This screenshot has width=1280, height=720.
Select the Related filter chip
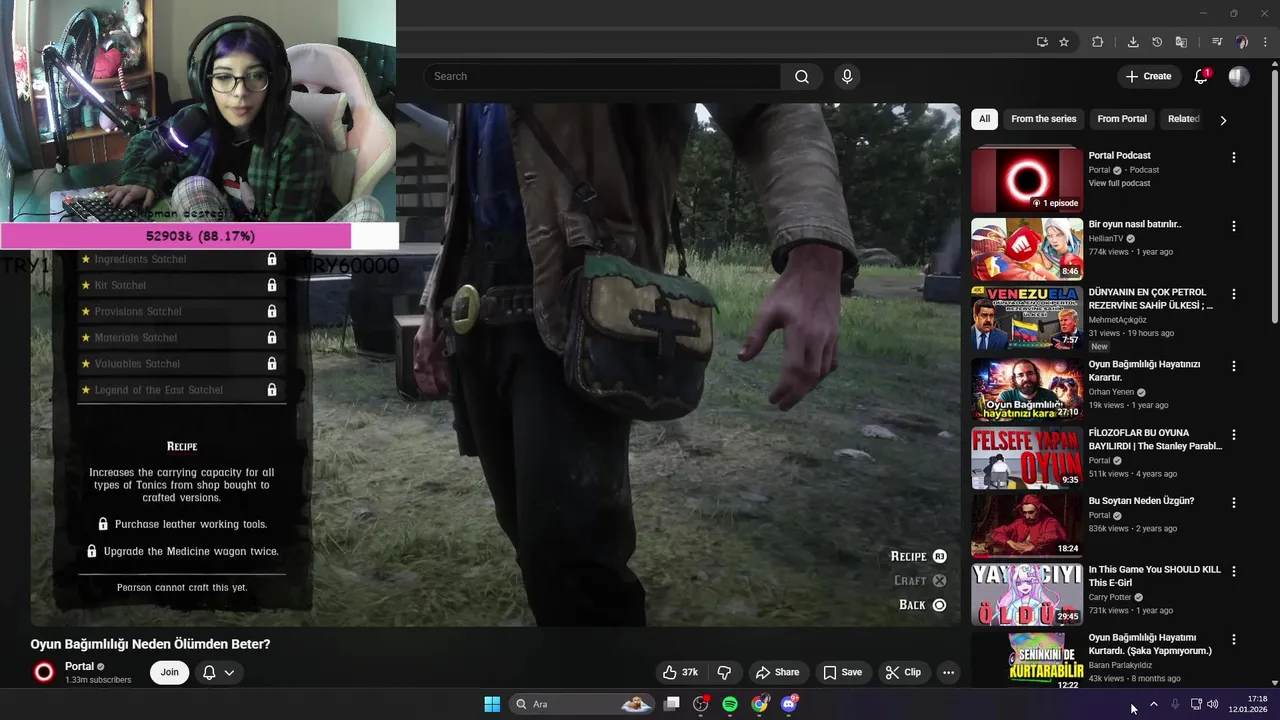1184,119
